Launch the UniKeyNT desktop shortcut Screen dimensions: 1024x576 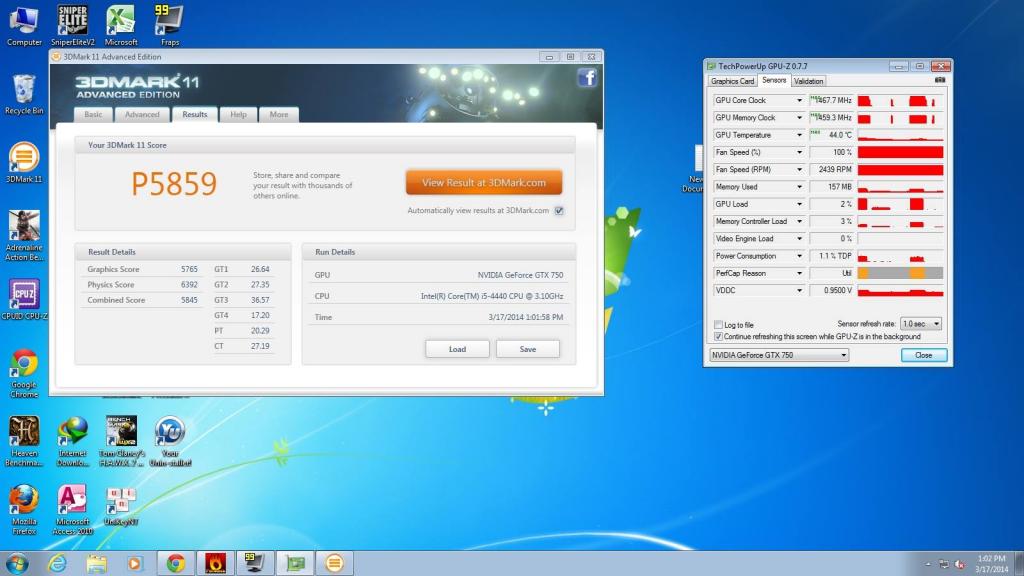pyautogui.click(x=121, y=506)
